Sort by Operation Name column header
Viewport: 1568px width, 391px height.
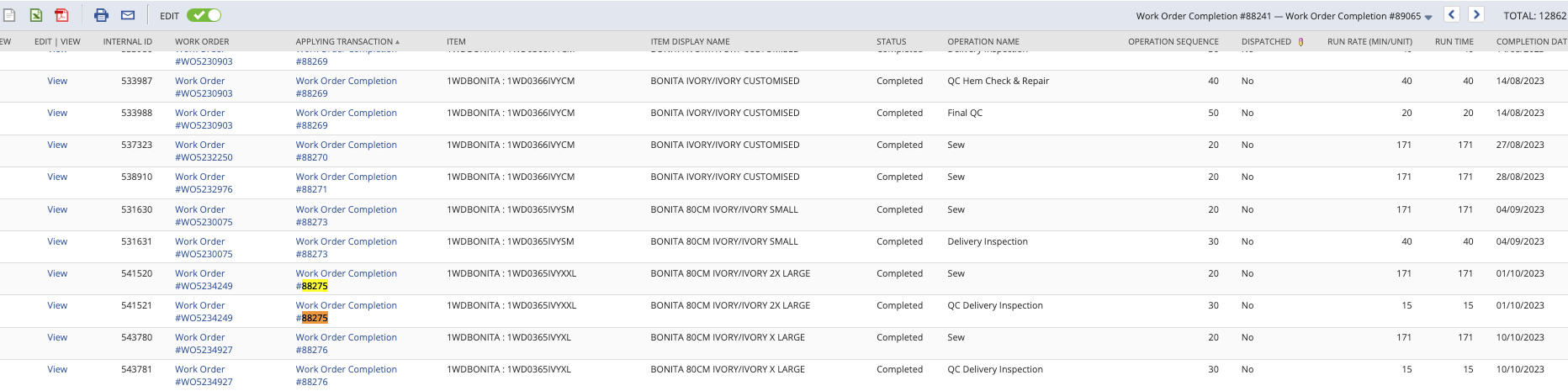pyautogui.click(x=983, y=41)
